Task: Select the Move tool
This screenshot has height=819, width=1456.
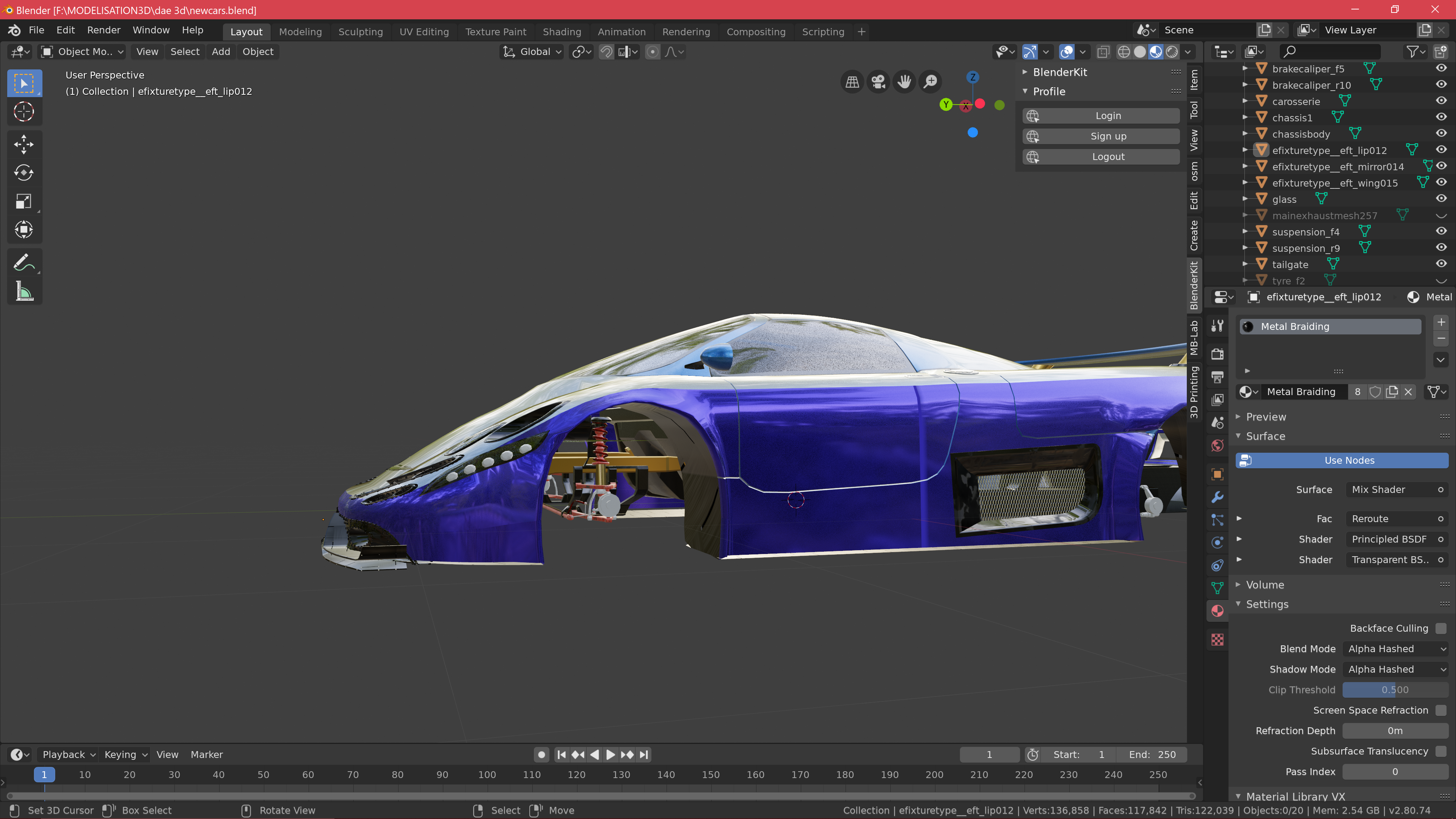Action: [24, 144]
